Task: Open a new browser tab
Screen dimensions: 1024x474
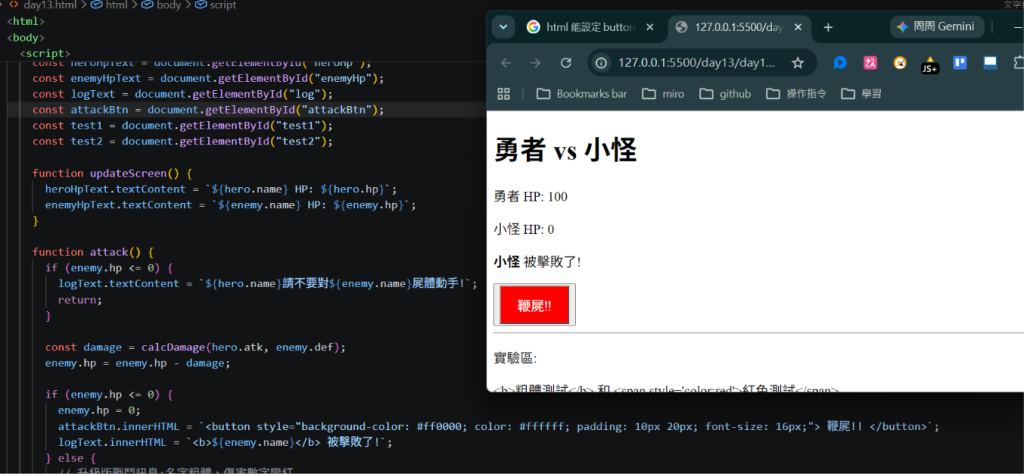Action: pyautogui.click(x=828, y=27)
